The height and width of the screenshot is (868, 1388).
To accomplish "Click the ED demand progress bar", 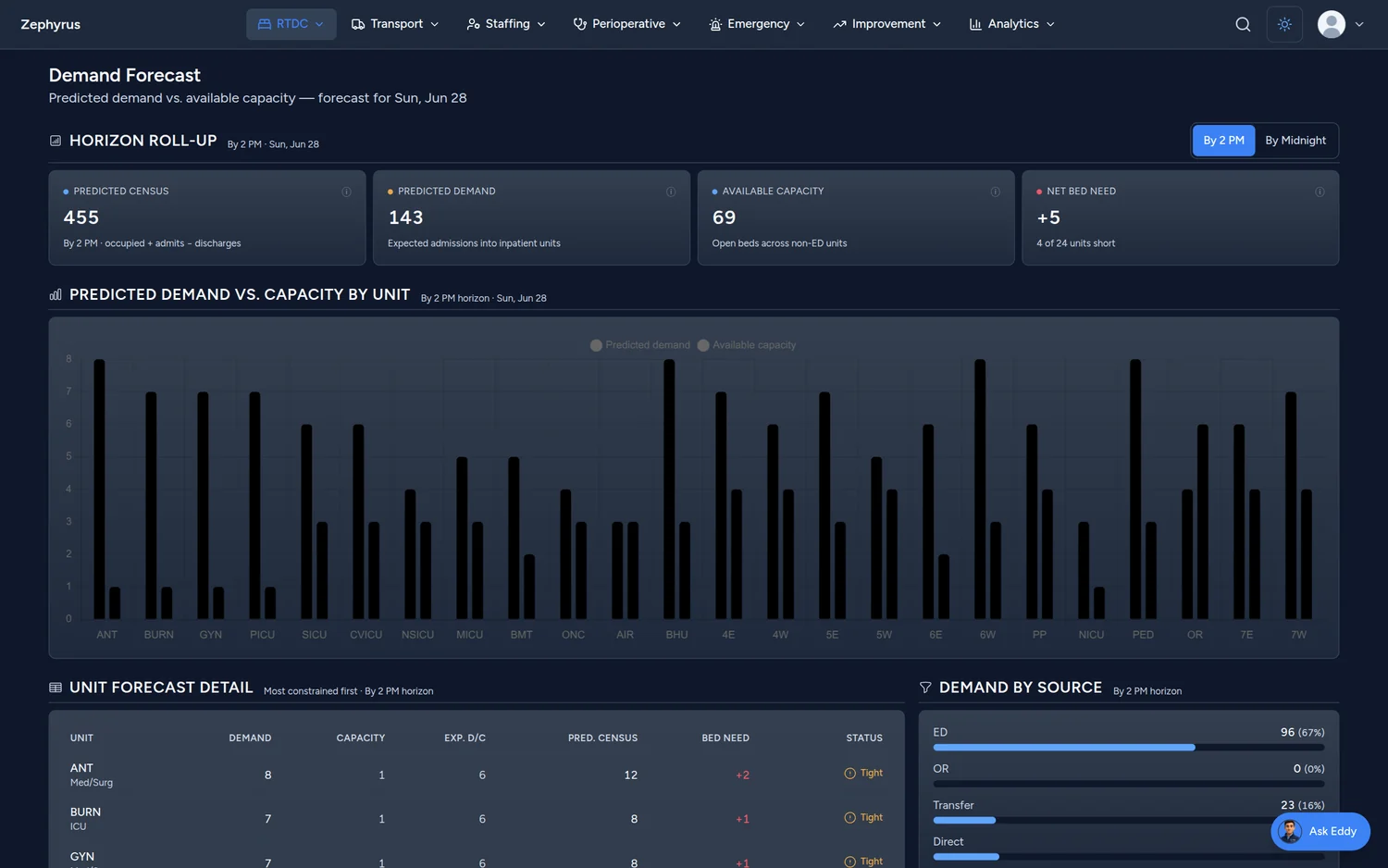I will click(1129, 747).
